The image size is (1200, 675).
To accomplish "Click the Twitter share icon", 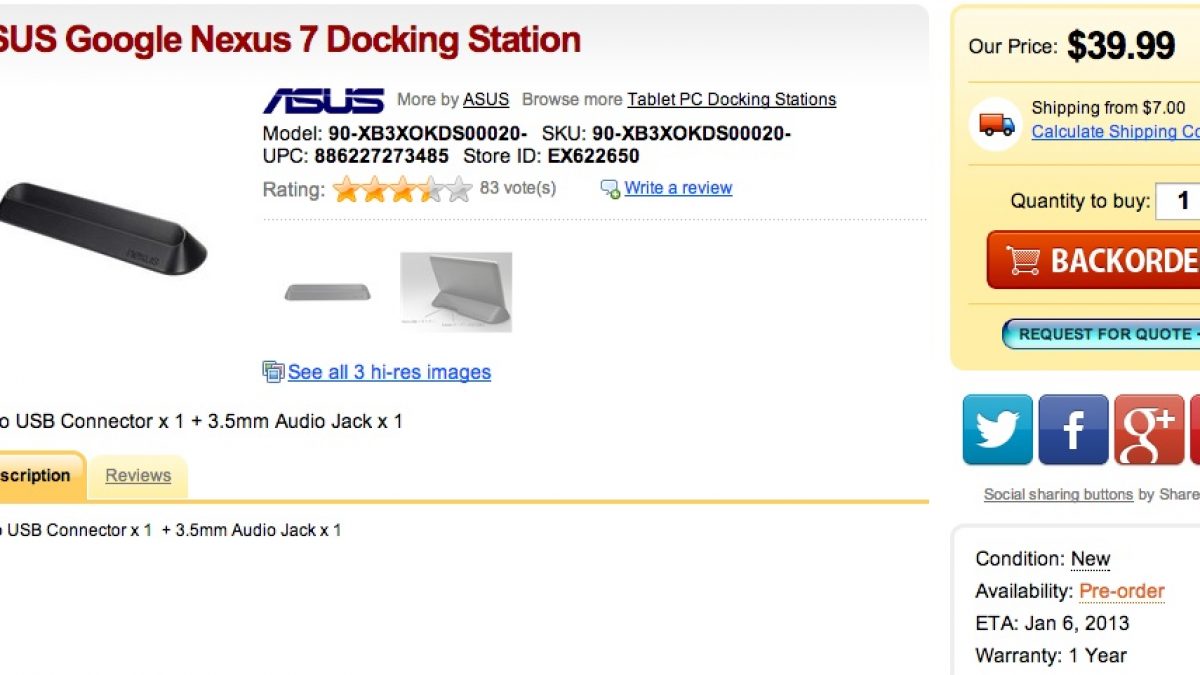I will (997, 430).
